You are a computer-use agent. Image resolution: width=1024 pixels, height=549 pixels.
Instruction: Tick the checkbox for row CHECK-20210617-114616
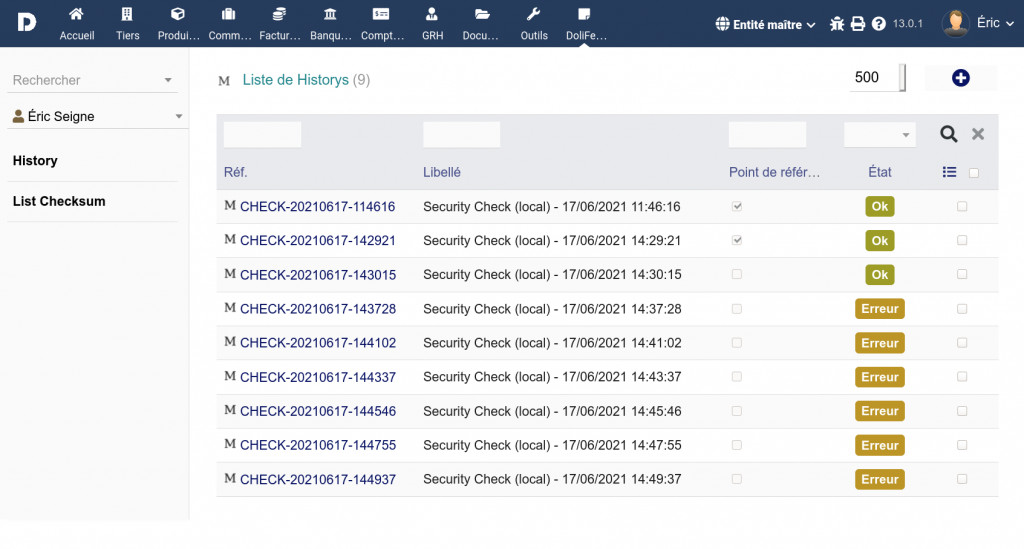click(962, 207)
